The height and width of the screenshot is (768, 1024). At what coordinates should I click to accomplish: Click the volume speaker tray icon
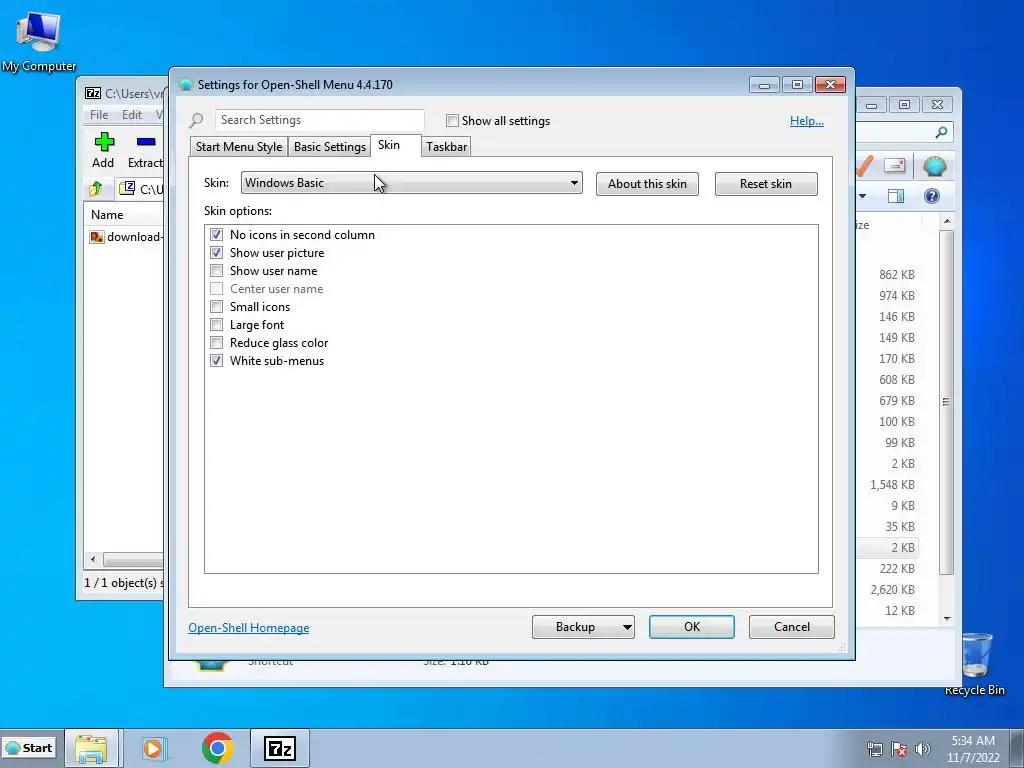(x=923, y=749)
